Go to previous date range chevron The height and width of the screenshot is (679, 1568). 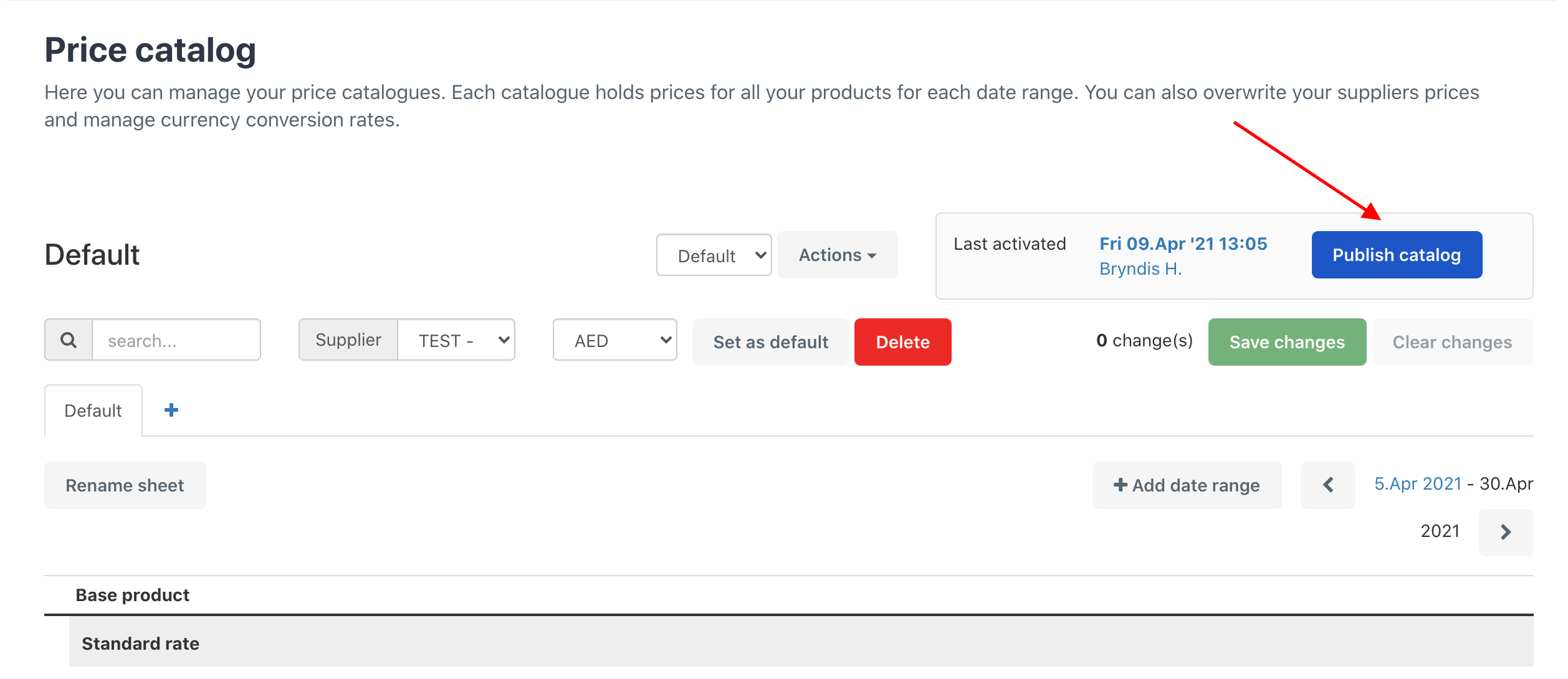tap(1328, 485)
